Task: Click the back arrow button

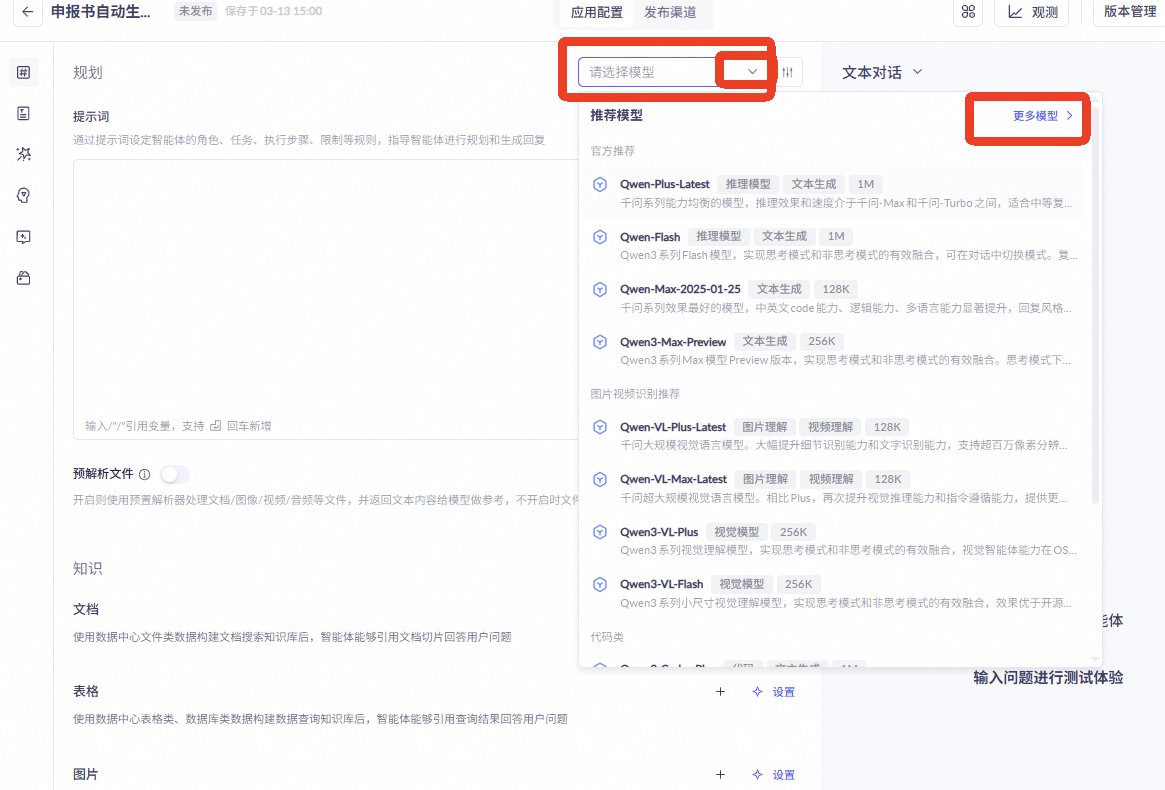Action: coord(27,12)
